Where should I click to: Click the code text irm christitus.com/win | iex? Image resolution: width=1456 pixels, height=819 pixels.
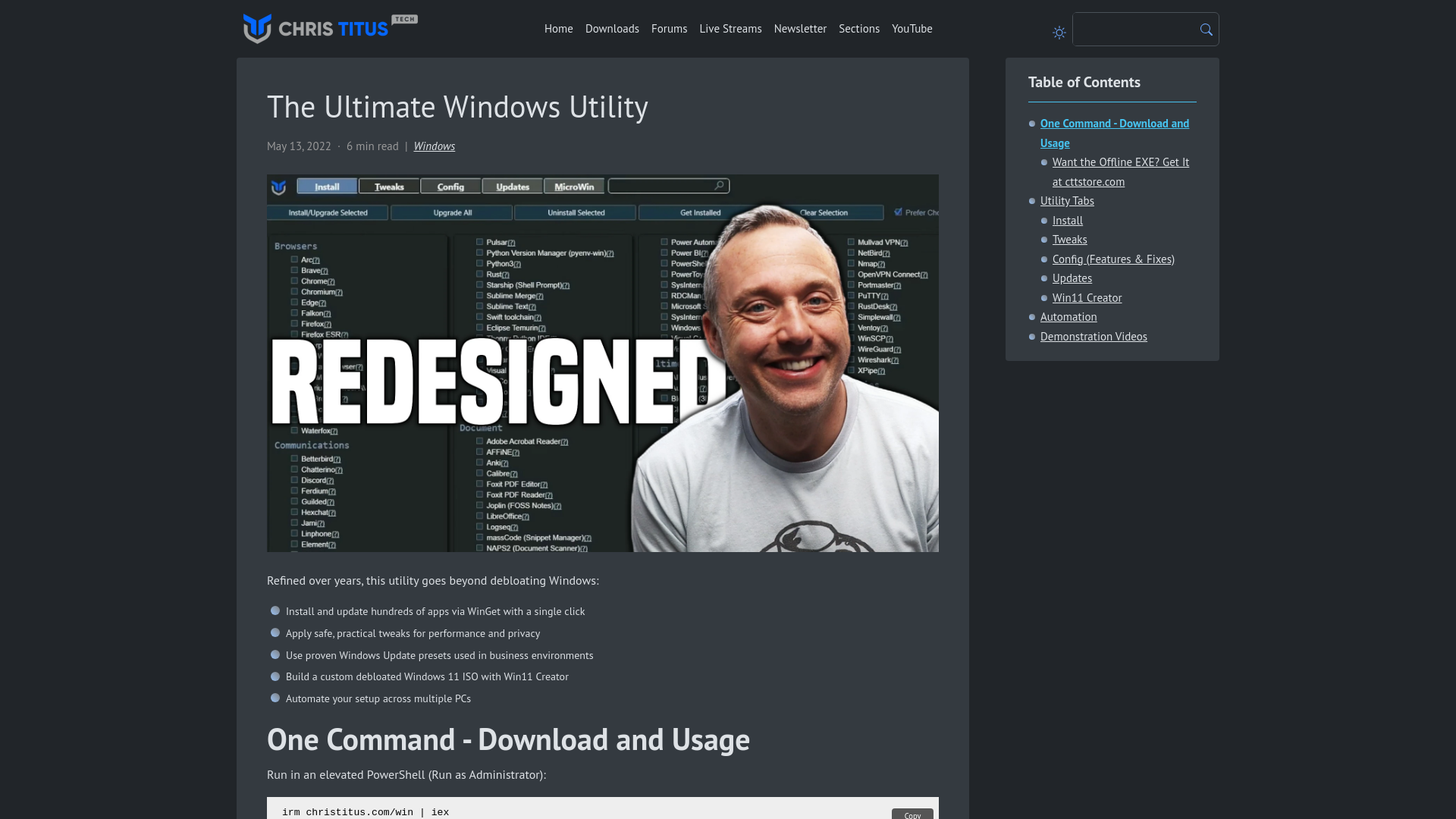tap(366, 812)
